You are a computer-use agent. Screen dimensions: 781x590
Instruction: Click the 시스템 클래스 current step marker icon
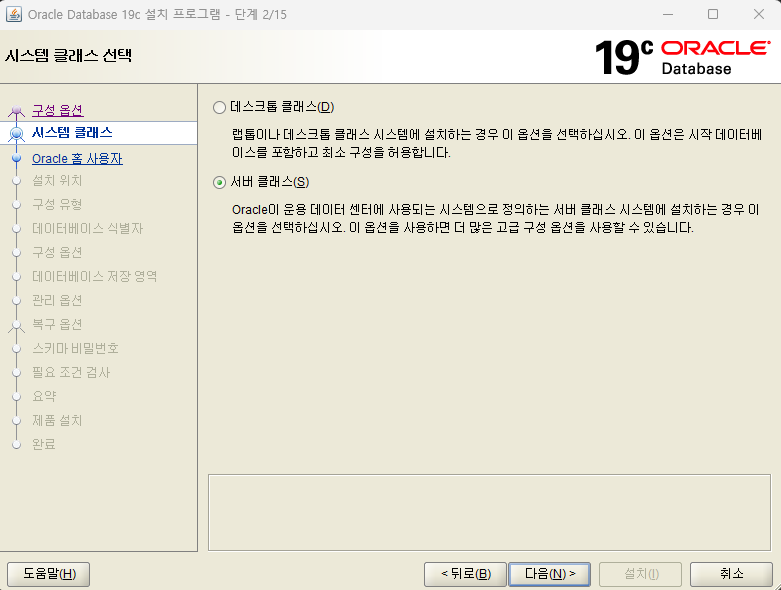pyautogui.click(x=16, y=133)
